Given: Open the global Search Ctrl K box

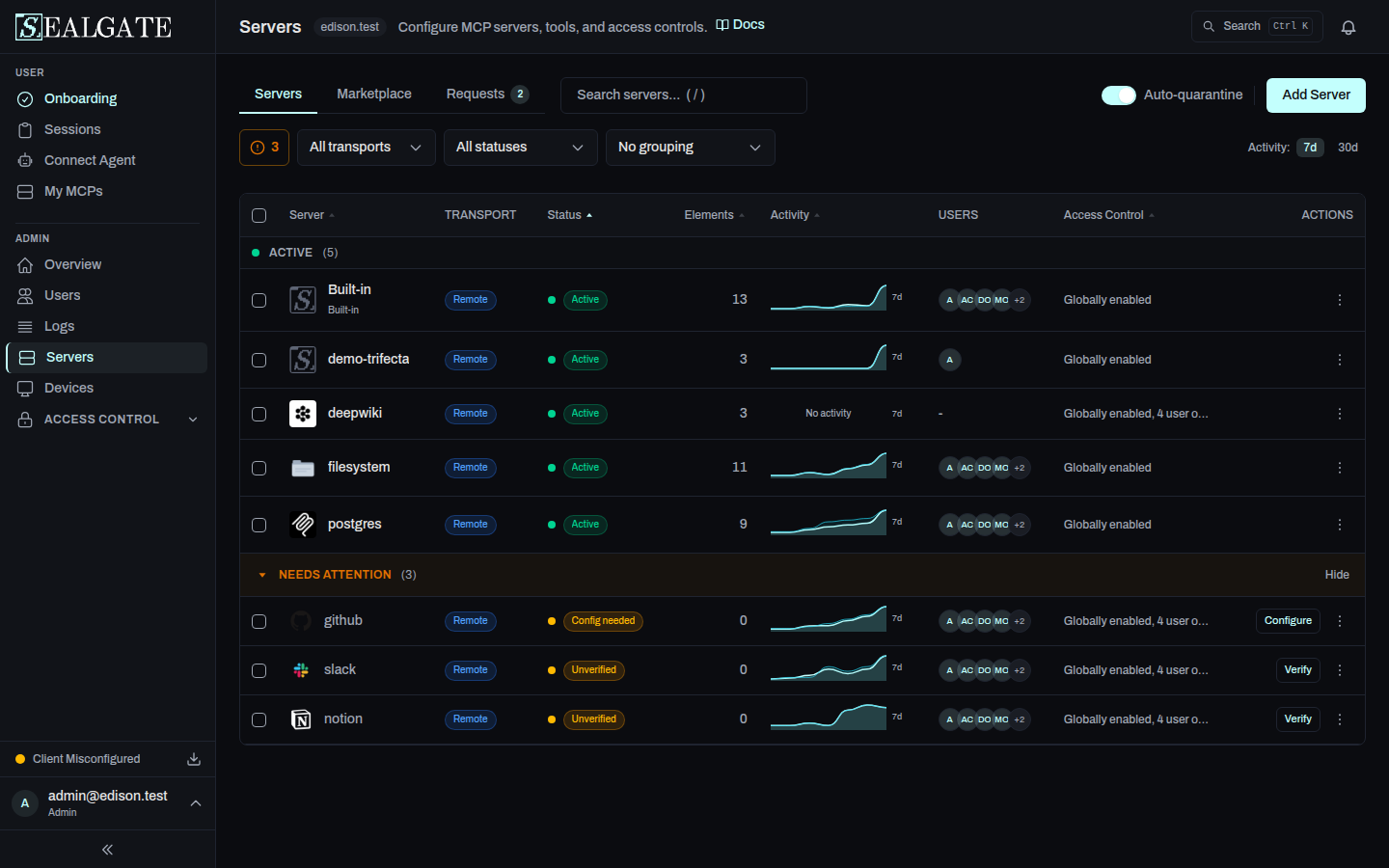Looking at the screenshot, I should [1257, 26].
